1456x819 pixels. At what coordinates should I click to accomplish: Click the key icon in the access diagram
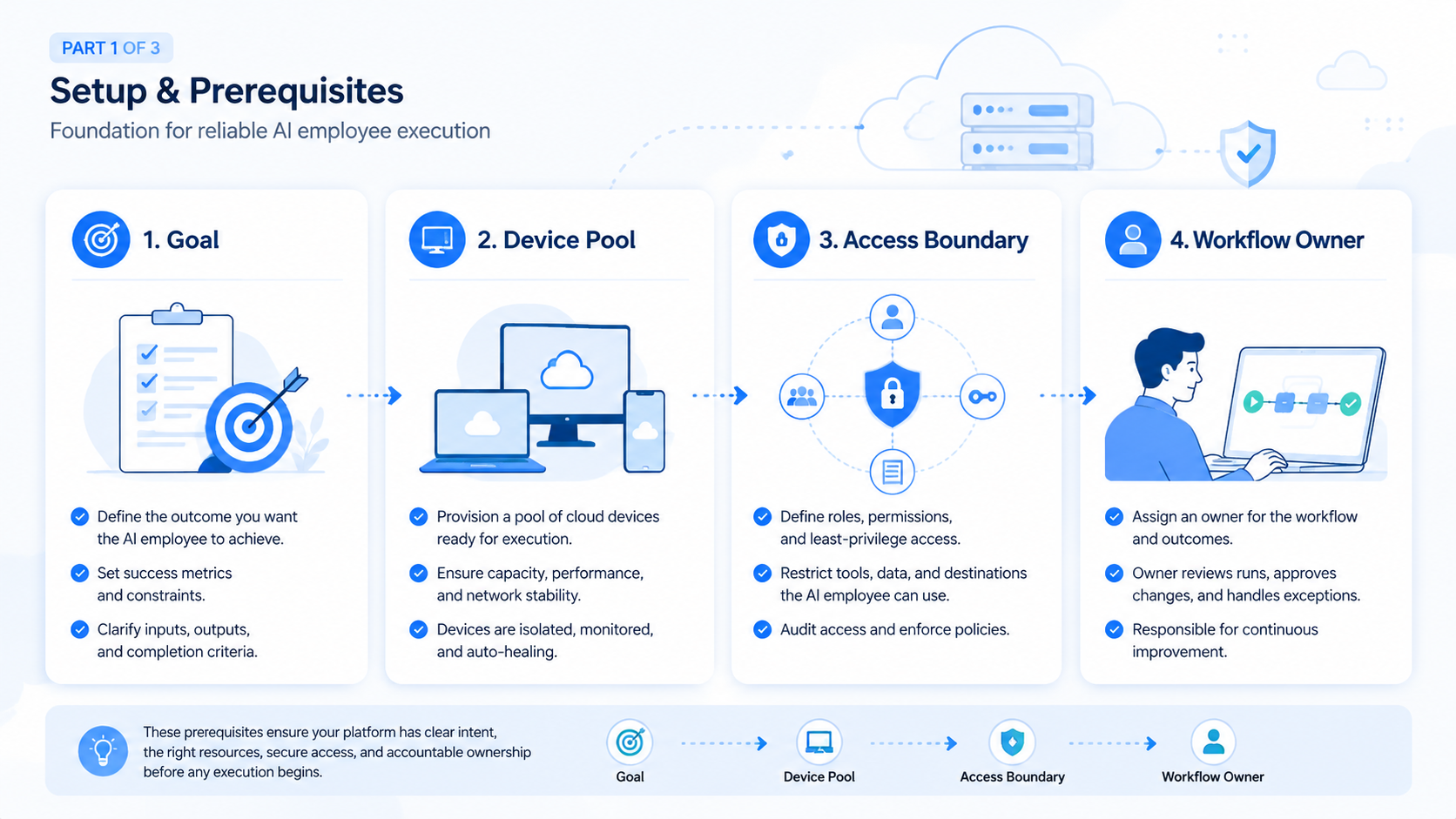[982, 396]
